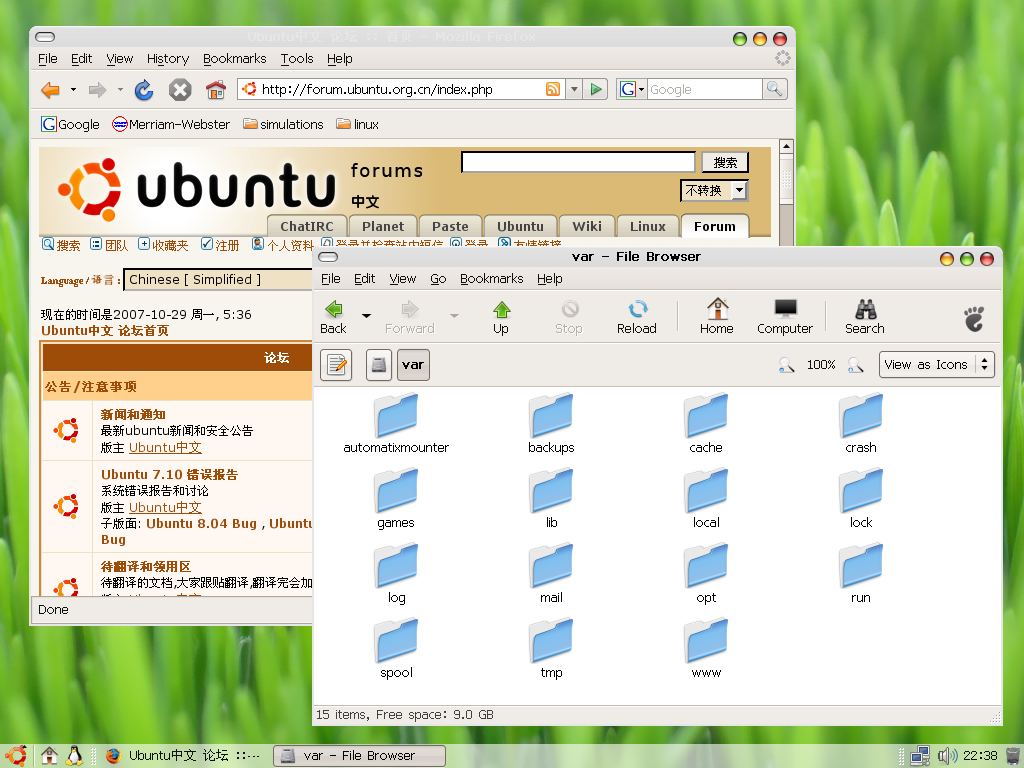Open the Chinese Simplified language dropdown
Viewport: 1024px width, 768px height.
click(x=218, y=280)
